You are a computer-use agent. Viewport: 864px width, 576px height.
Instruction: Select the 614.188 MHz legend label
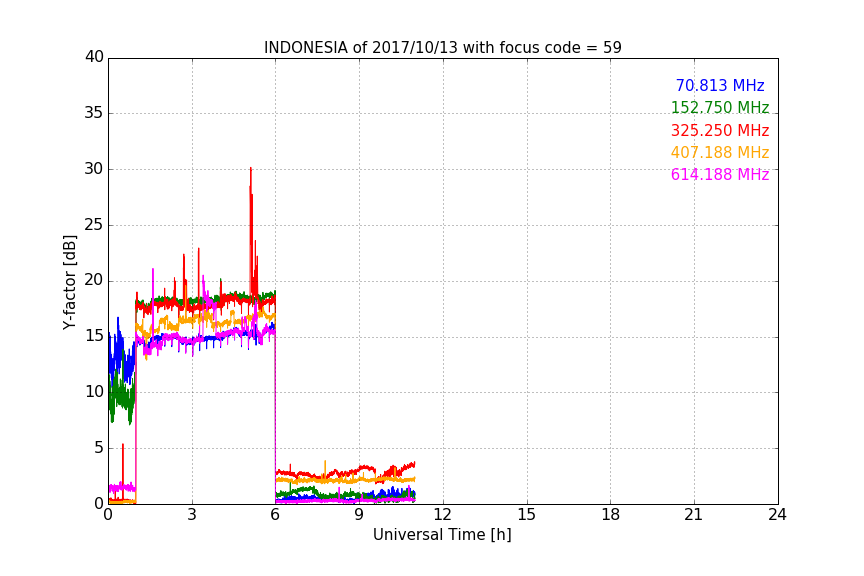pyautogui.click(x=720, y=174)
